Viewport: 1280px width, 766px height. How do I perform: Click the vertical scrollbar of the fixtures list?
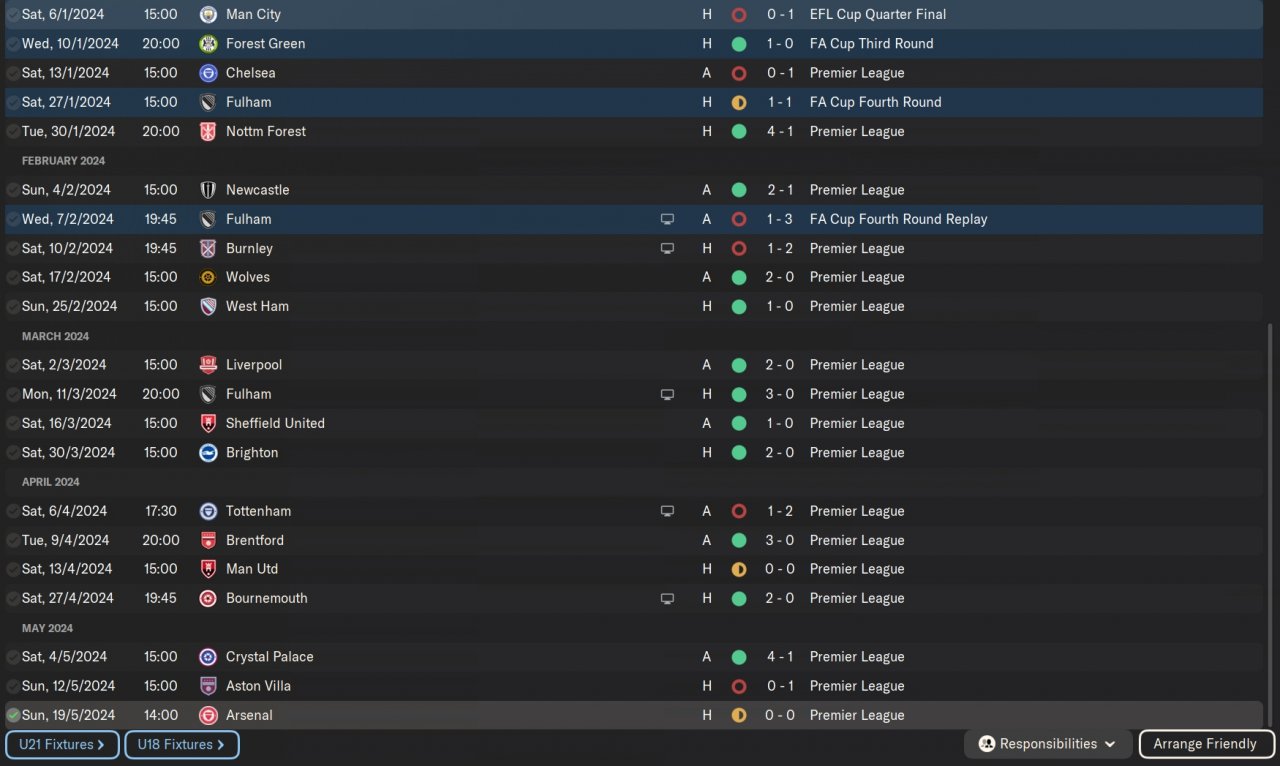1271,520
